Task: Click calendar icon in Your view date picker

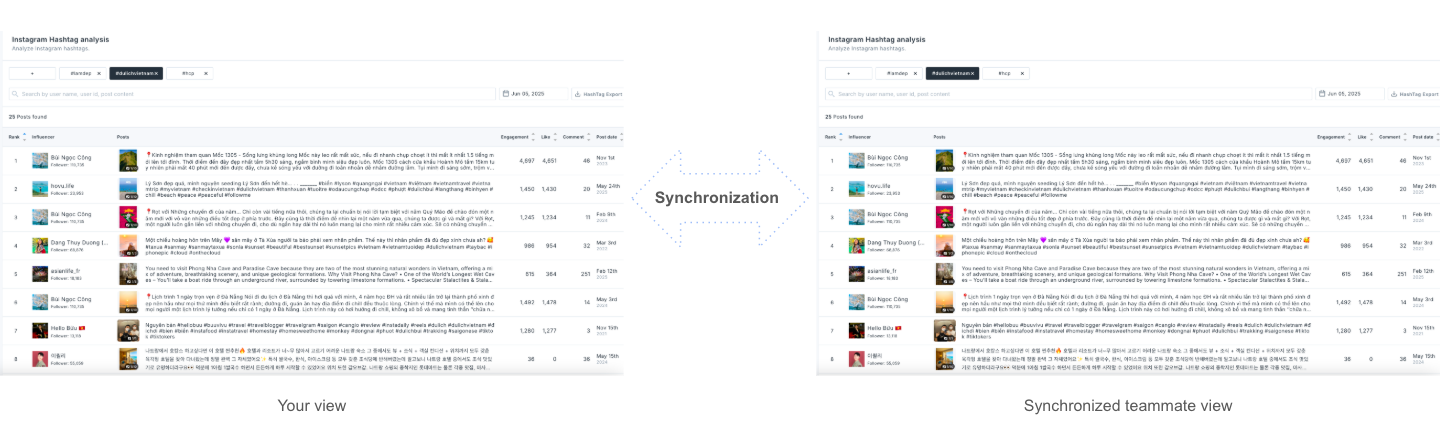Action: (x=507, y=94)
